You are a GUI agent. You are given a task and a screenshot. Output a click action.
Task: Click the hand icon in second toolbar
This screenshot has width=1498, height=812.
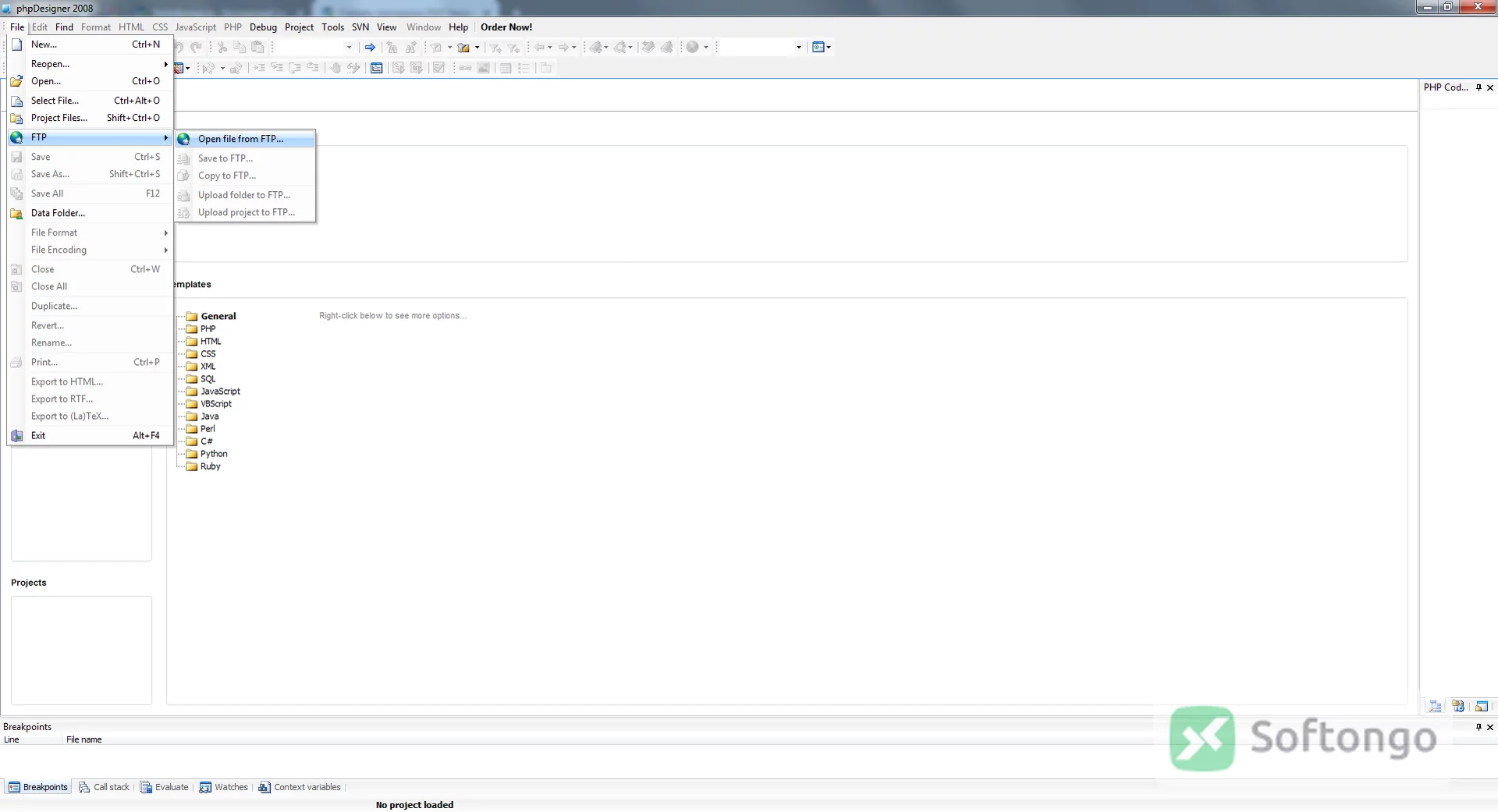point(335,68)
